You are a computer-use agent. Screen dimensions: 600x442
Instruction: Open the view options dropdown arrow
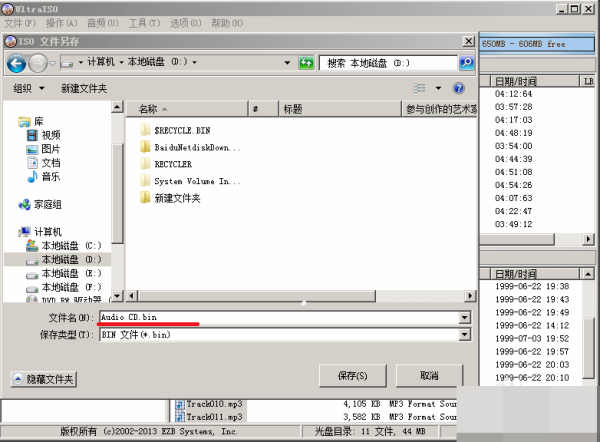438,88
